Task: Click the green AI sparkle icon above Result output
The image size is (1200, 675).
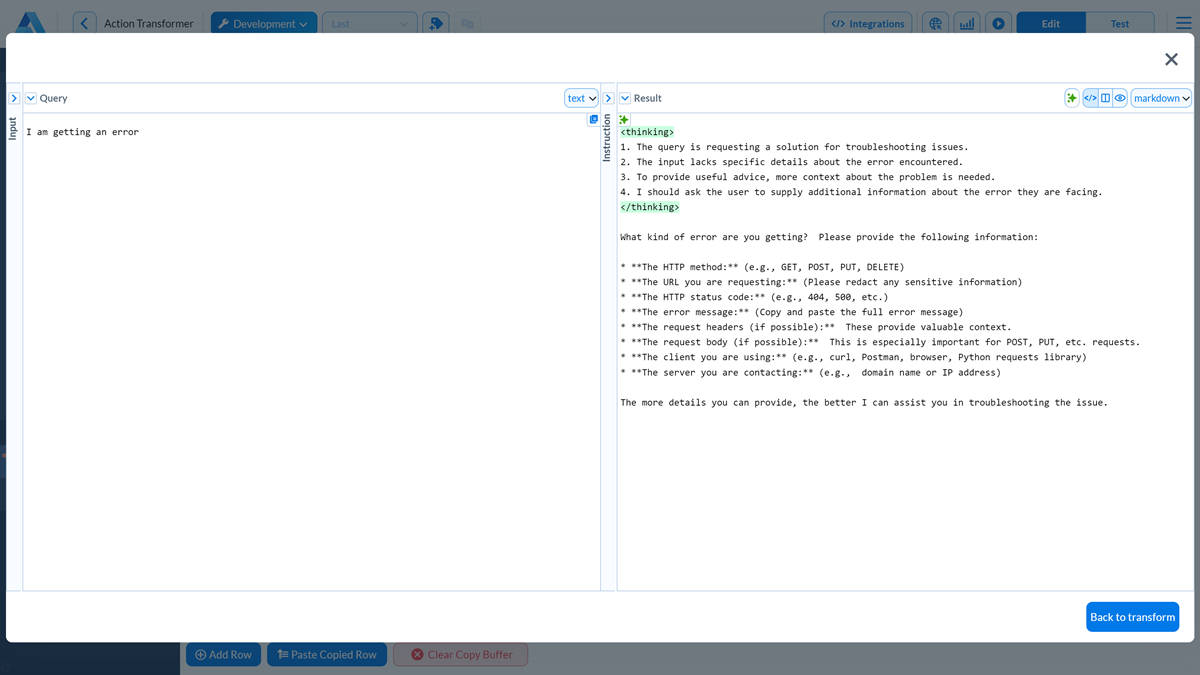Action: point(623,119)
